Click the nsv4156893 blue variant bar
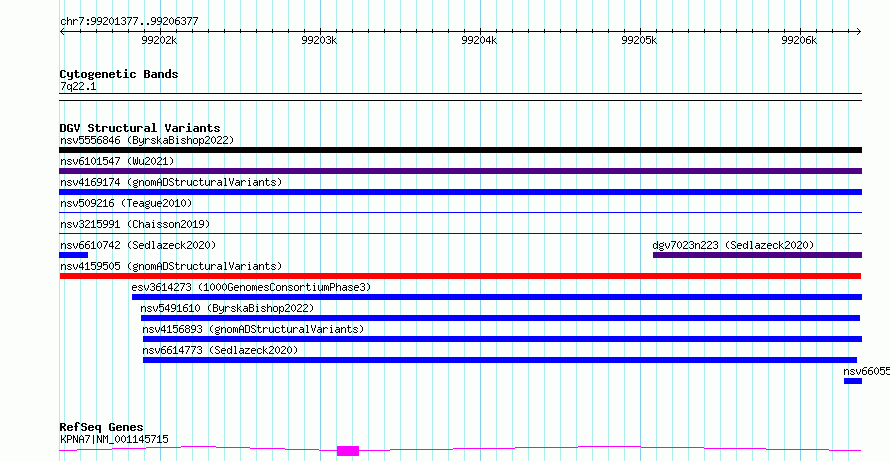The height and width of the screenshot is (461, 890). click(x=502, y=339)
